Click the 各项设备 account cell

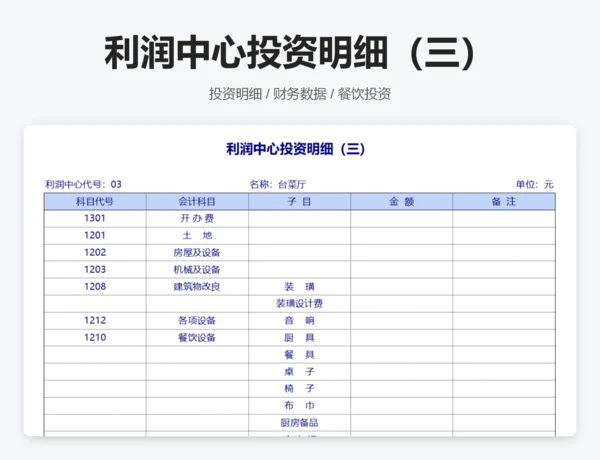(x=197, y=321)
